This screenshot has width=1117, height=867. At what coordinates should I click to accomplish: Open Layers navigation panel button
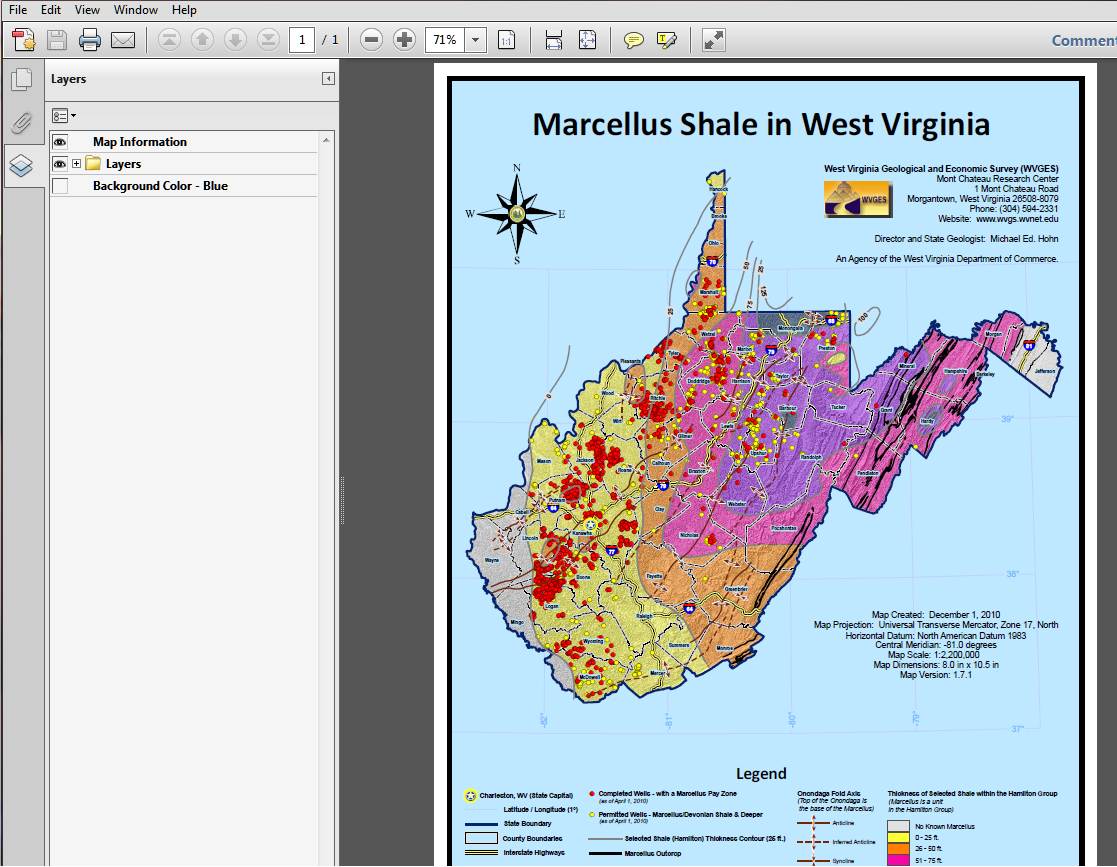tap(22, 166)
